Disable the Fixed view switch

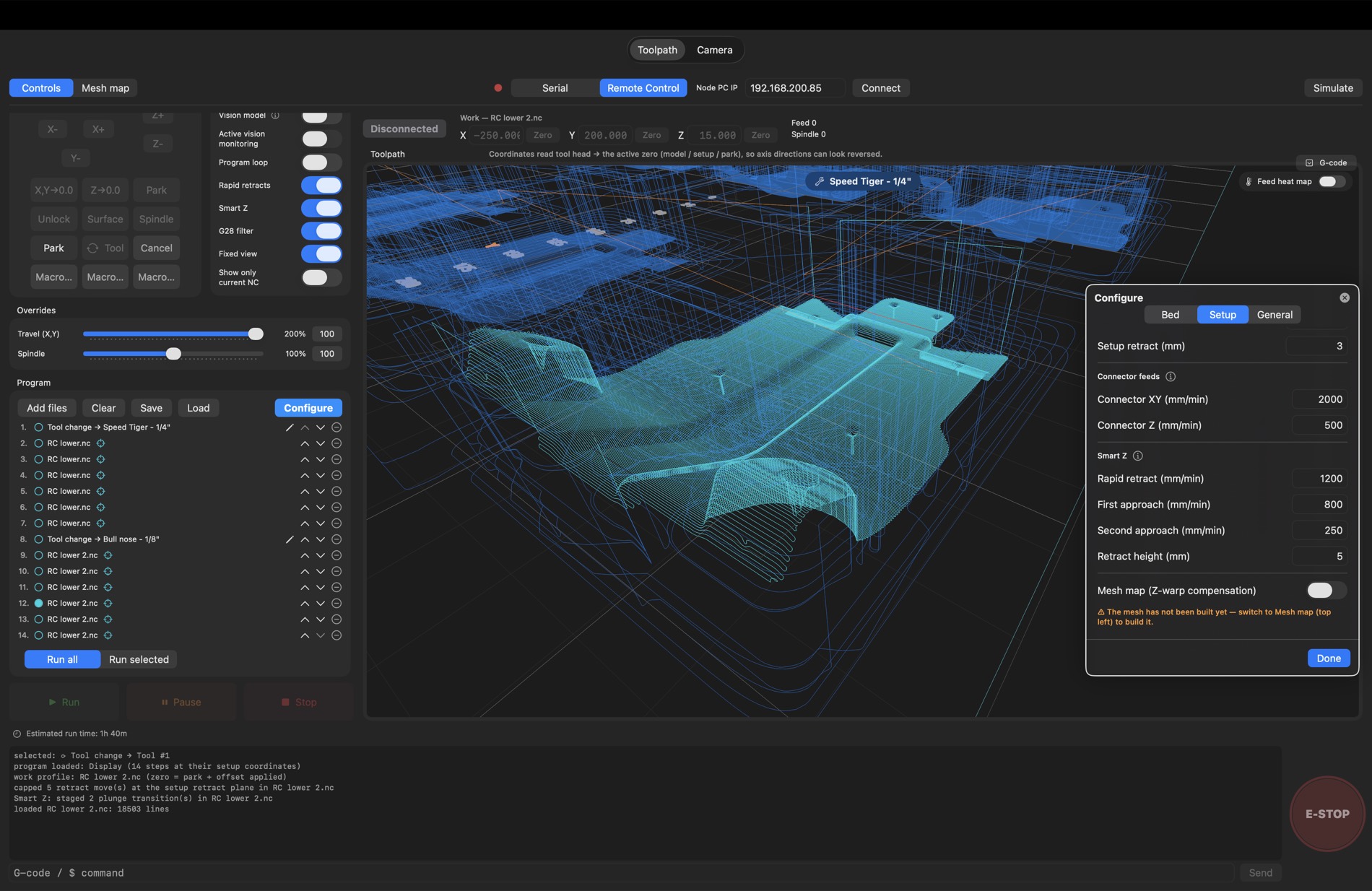pyautogui.click(x=321, y=254)
